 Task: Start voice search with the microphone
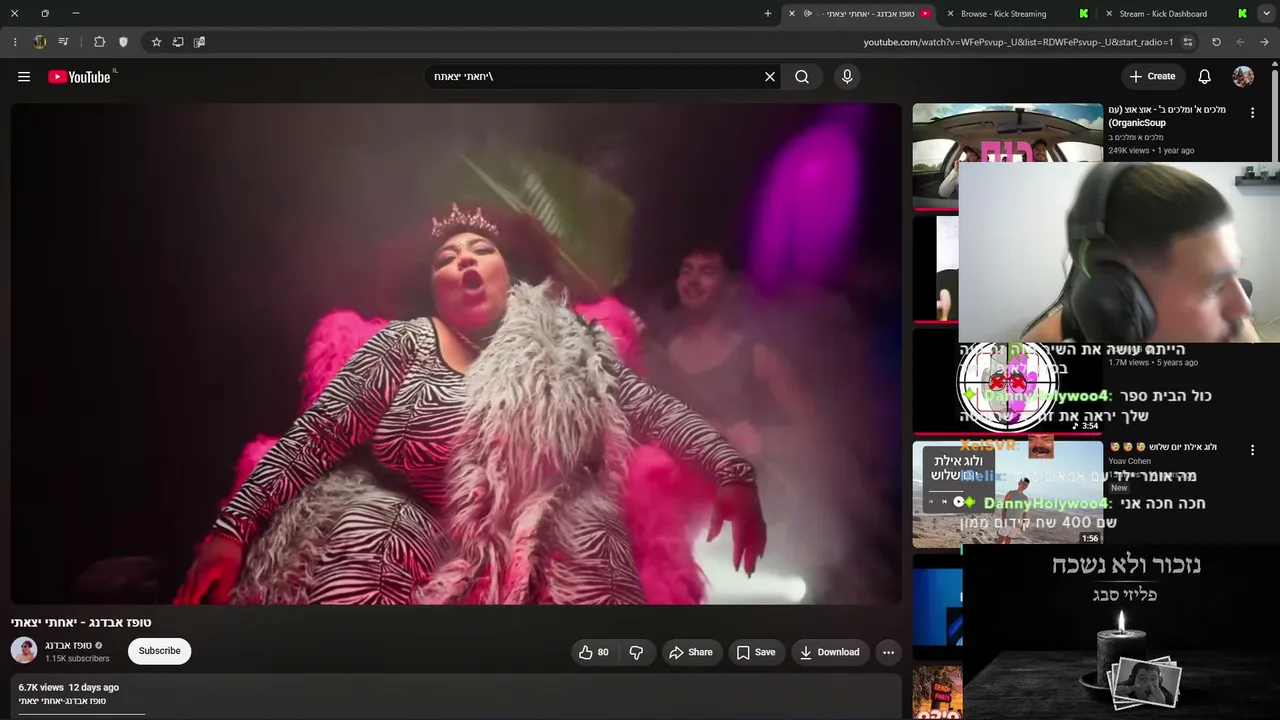click(x=847, y=77)
